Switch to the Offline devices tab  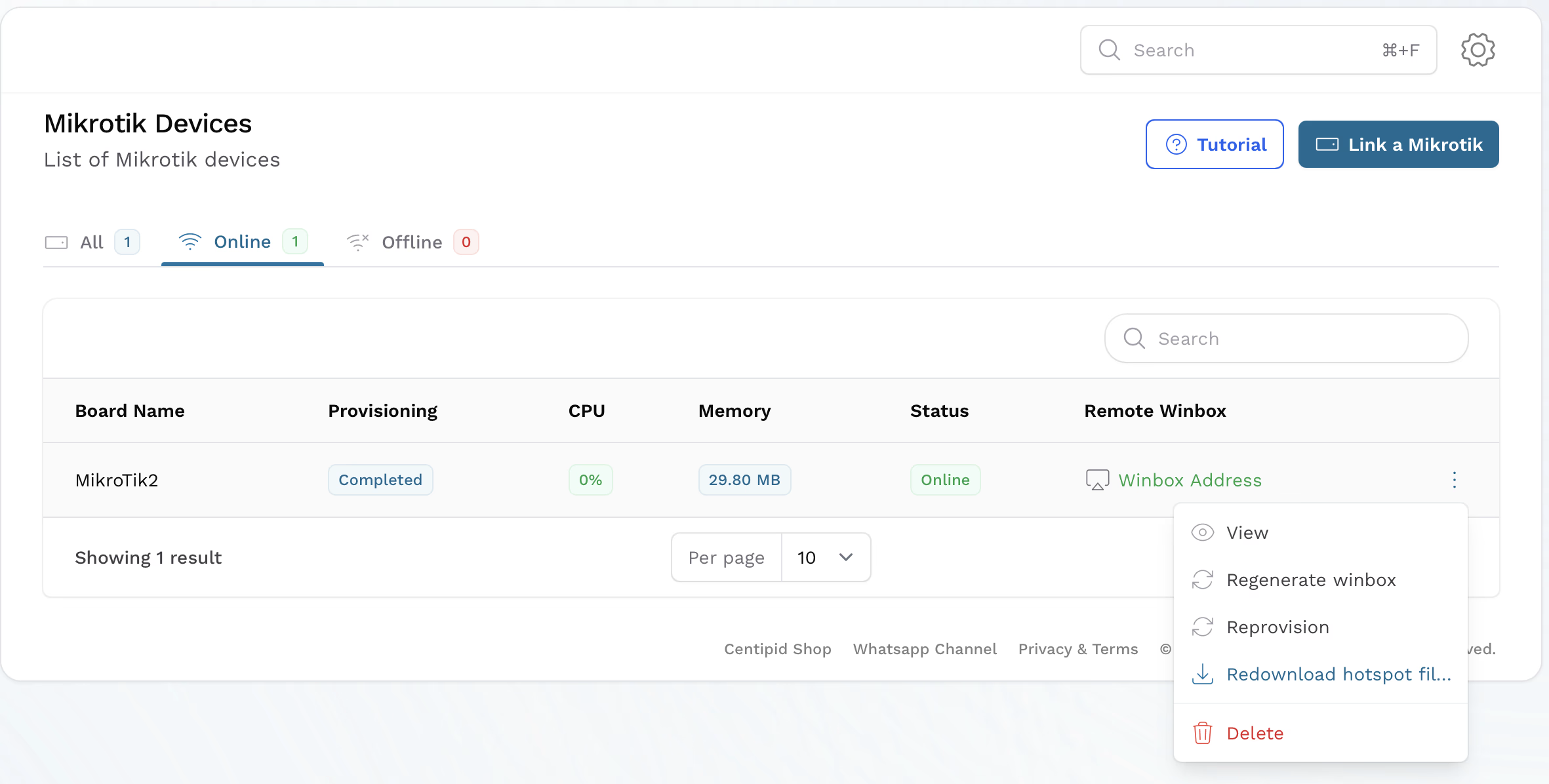click(x=412, y=243)
